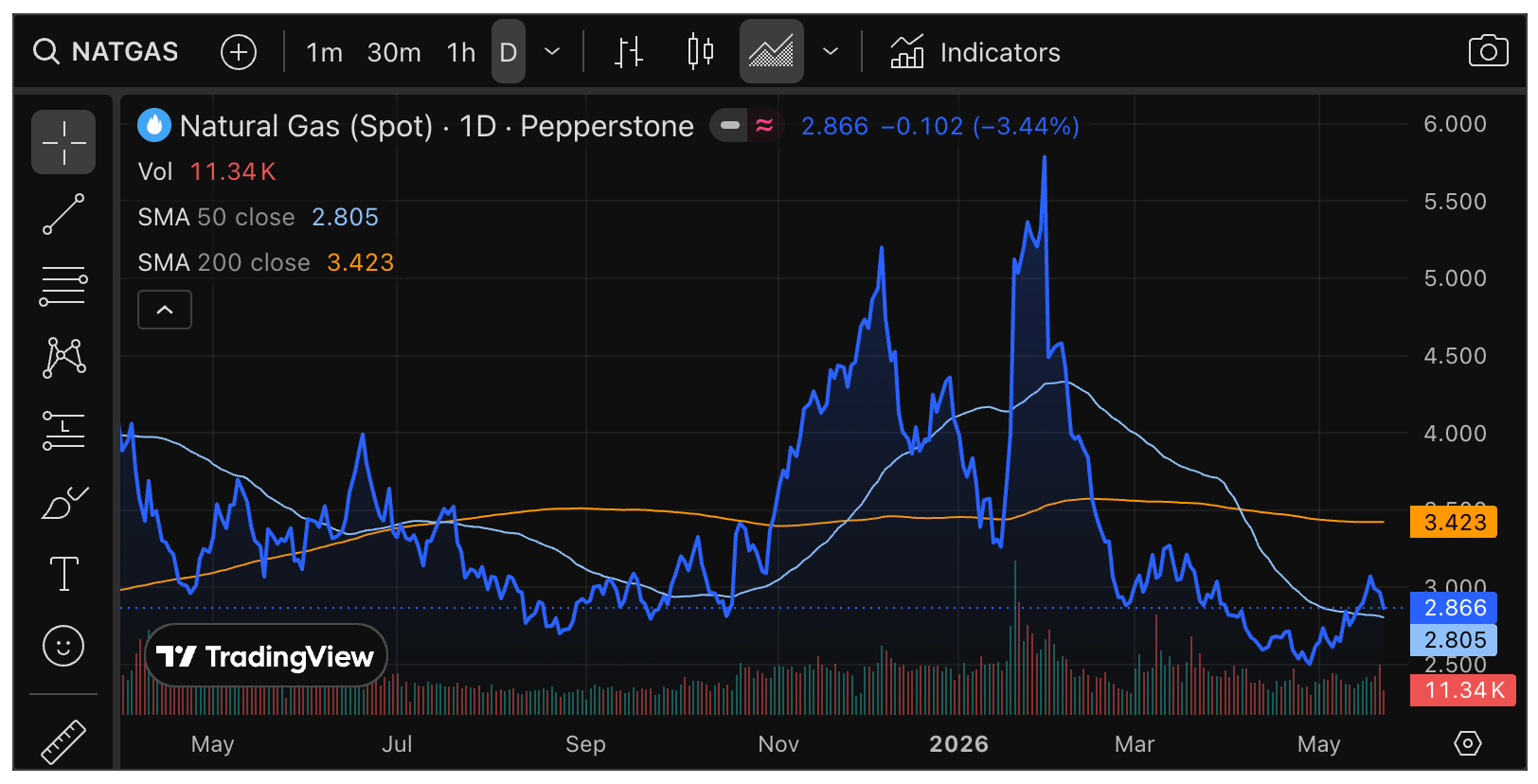Toggle the area chart style
The width and height of the screenshot is (1538, 784).
(772, 51)
